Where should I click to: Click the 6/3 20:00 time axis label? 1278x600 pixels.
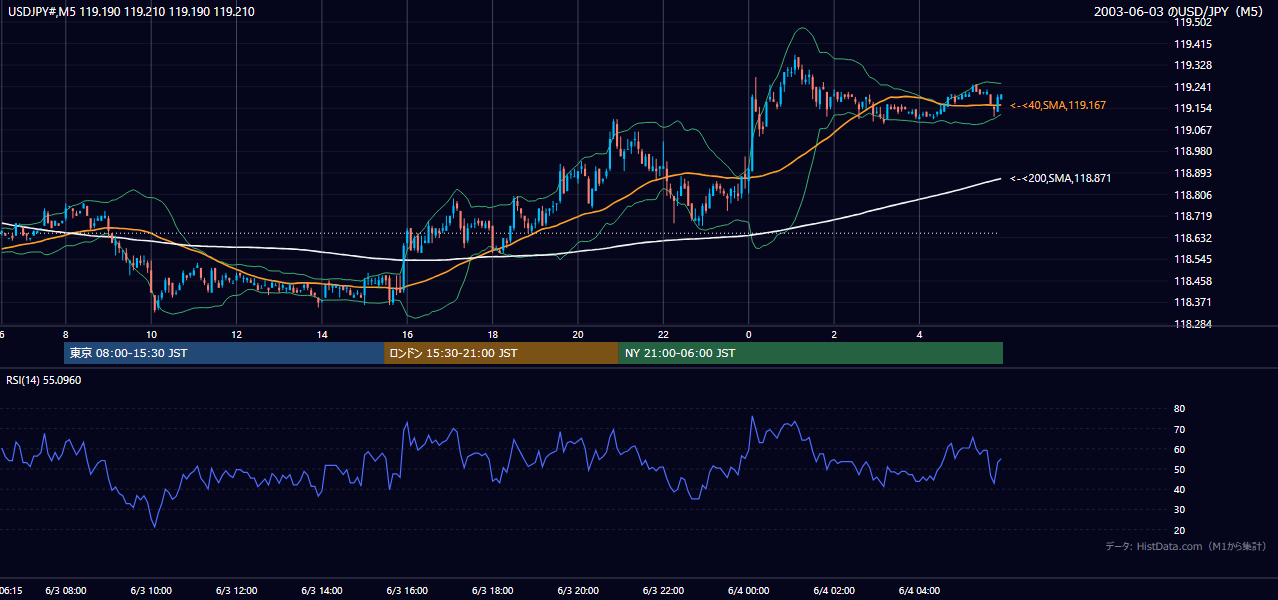(x=578, y=590)
